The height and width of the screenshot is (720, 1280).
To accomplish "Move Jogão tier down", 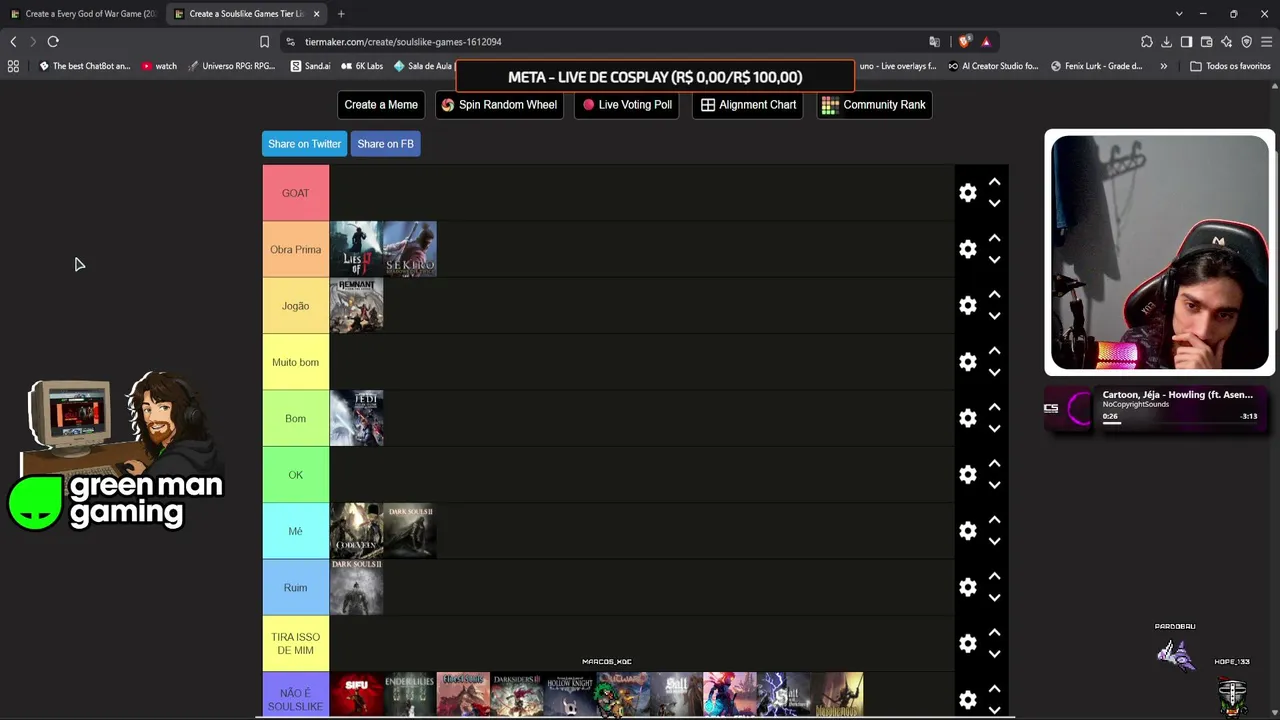I will click(x=994, y=316).
